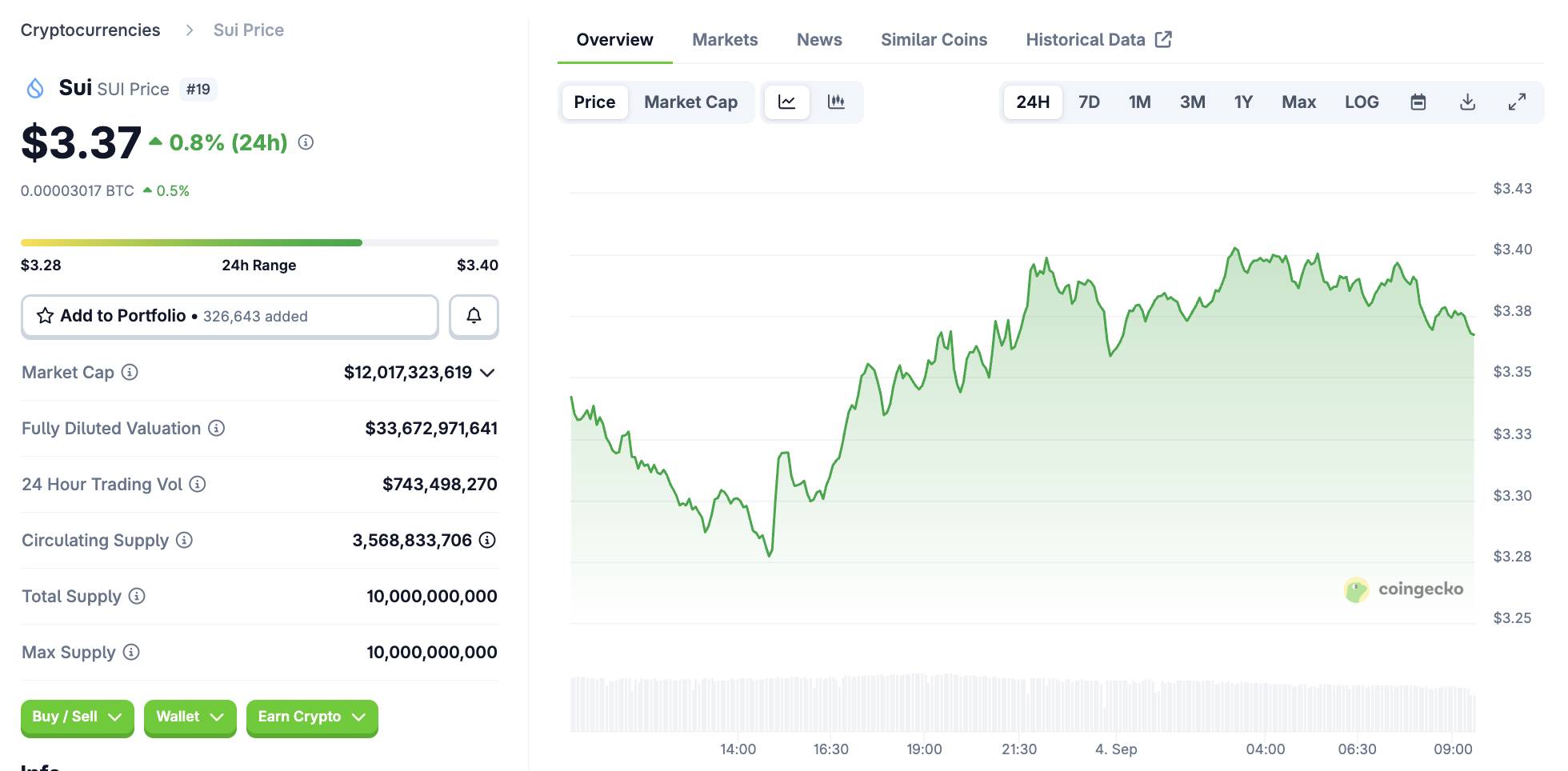Open the Max Supply info icon
1568x771 pixels.
(131, 652)
